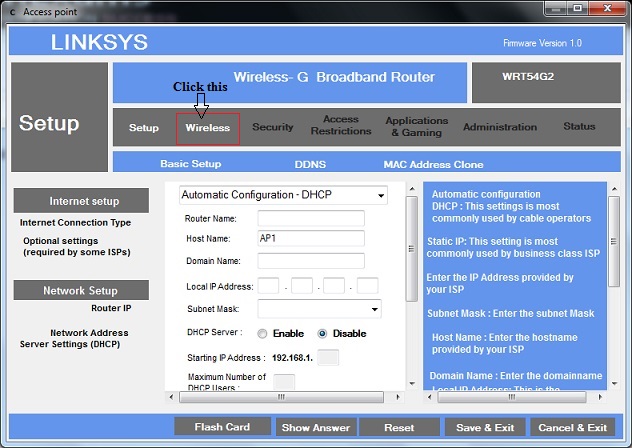Select DHCP Server Disable radio button
This screenshot has width=632, height=448.
[322, 334]
